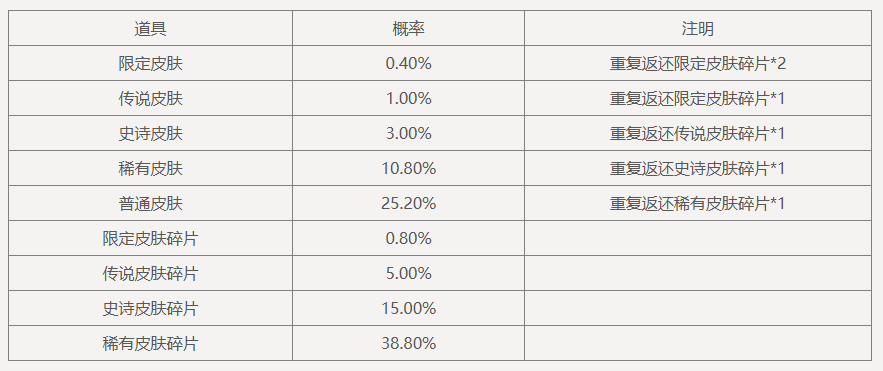Click the 限定皮肤碎片 item cell

(x=150, y=238)
